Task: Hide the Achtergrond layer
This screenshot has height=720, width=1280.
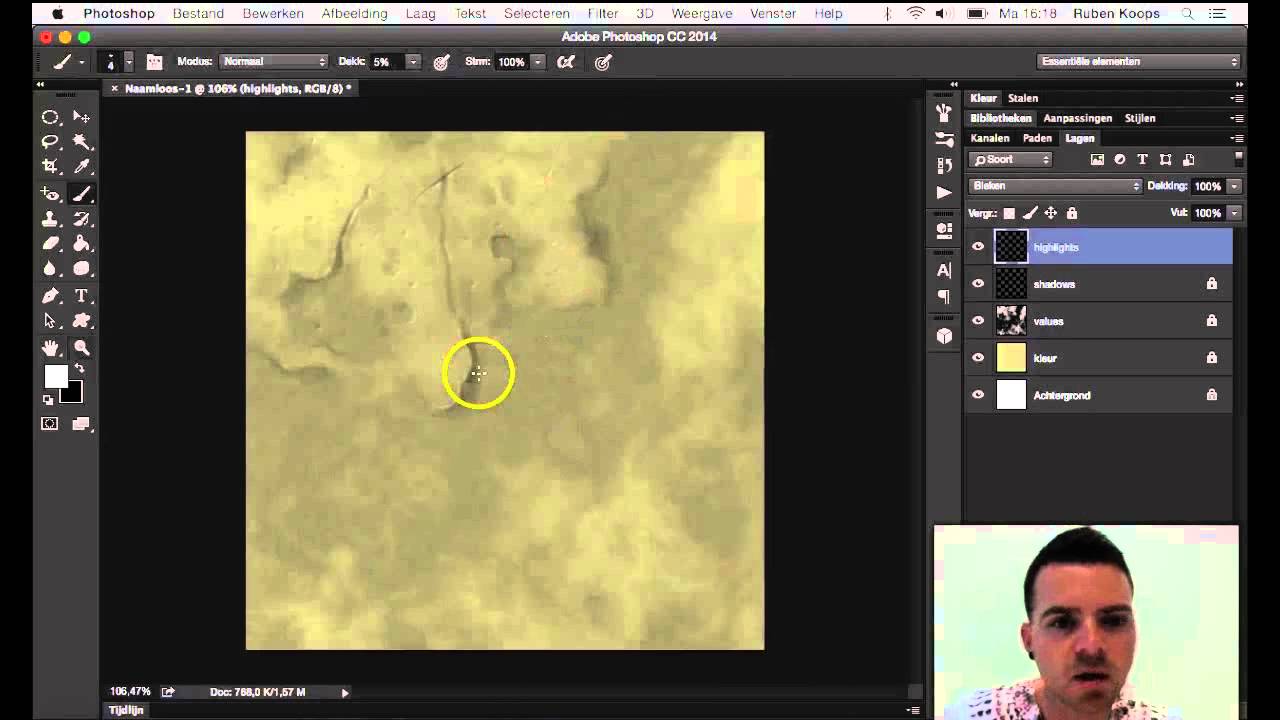Action: tap(978, 395)
